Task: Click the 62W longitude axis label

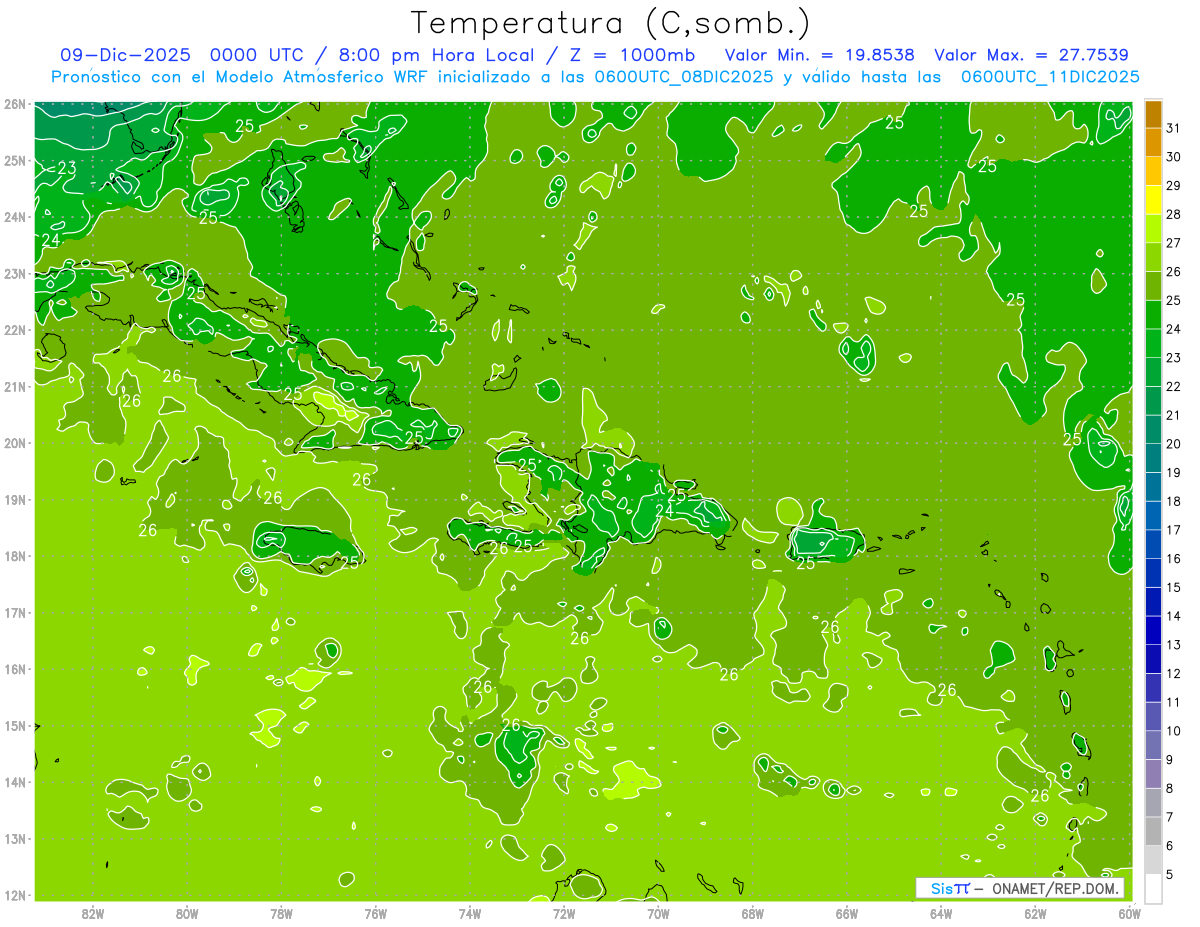Action: point(1035,913)
